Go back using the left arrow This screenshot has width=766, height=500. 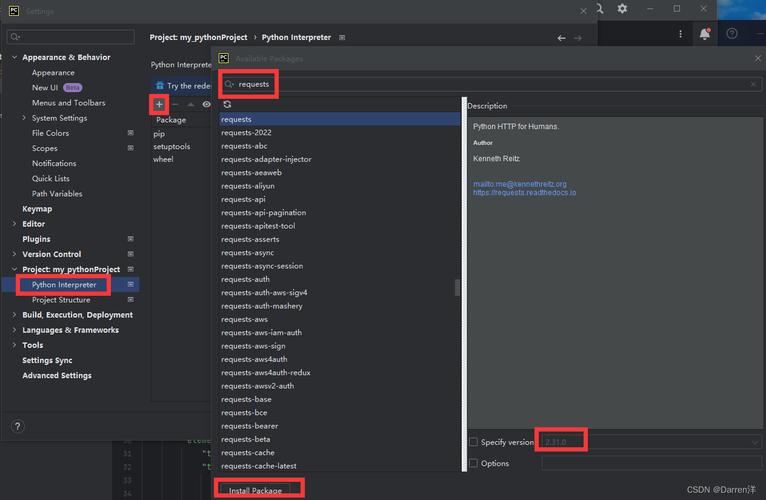561,38
